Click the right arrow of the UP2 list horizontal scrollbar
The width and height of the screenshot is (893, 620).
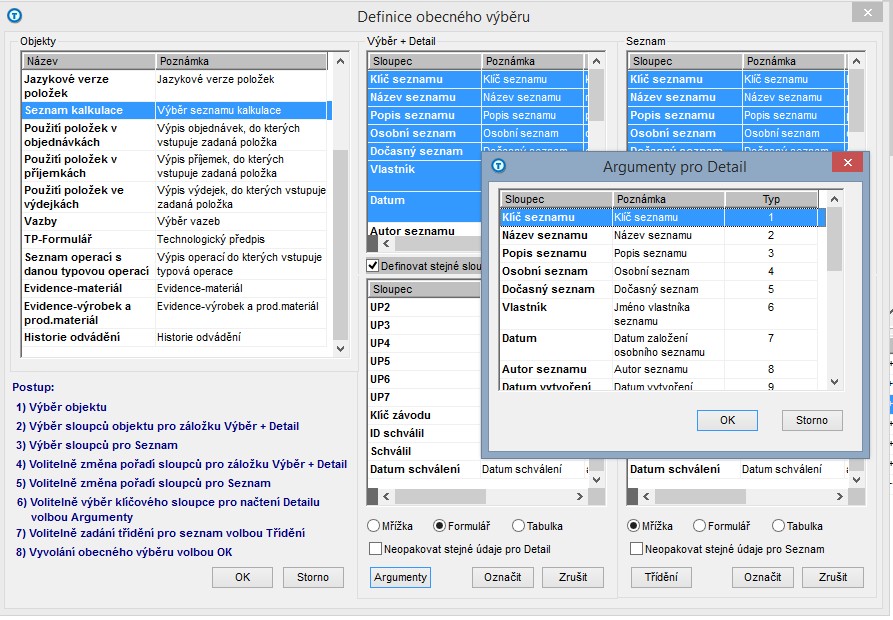(x=580, y=496)
